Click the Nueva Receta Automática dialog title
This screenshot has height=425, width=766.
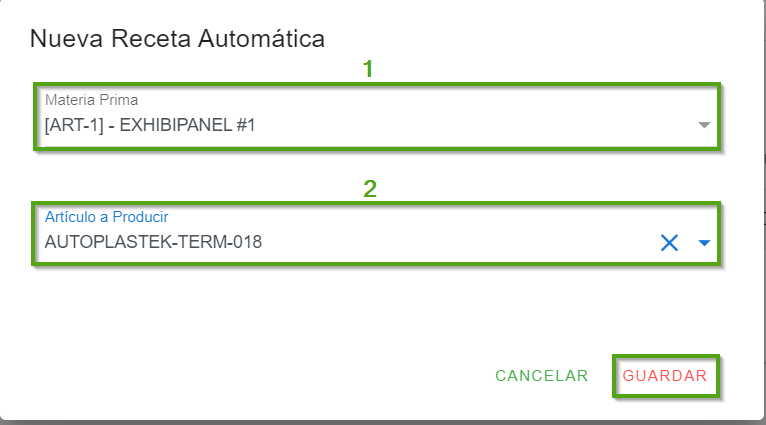pos(177,39)
